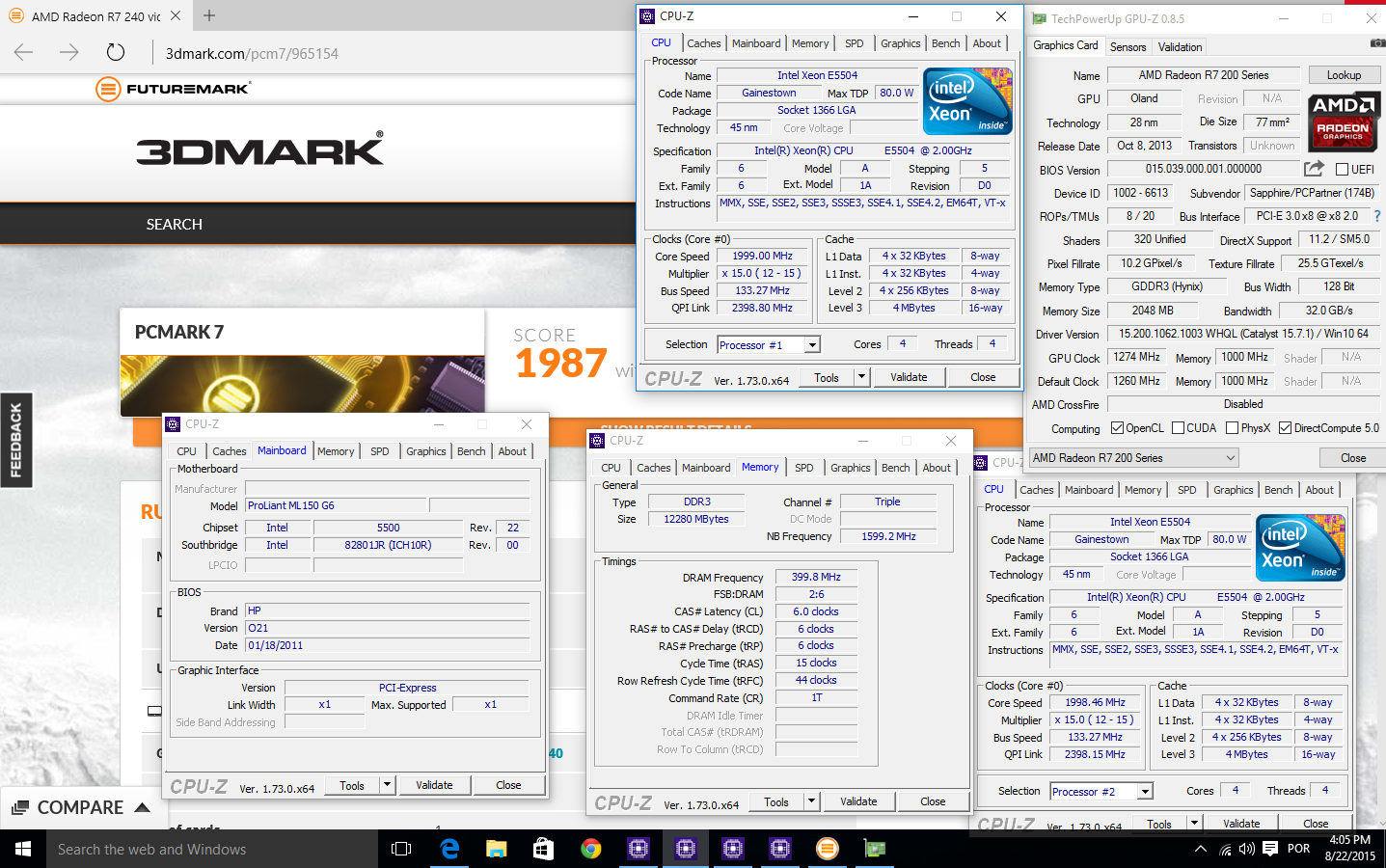Click Tools button in CPU-Z Memory window
The image size is (1386, 868).
pyautogui.click(x=776, y=801)
